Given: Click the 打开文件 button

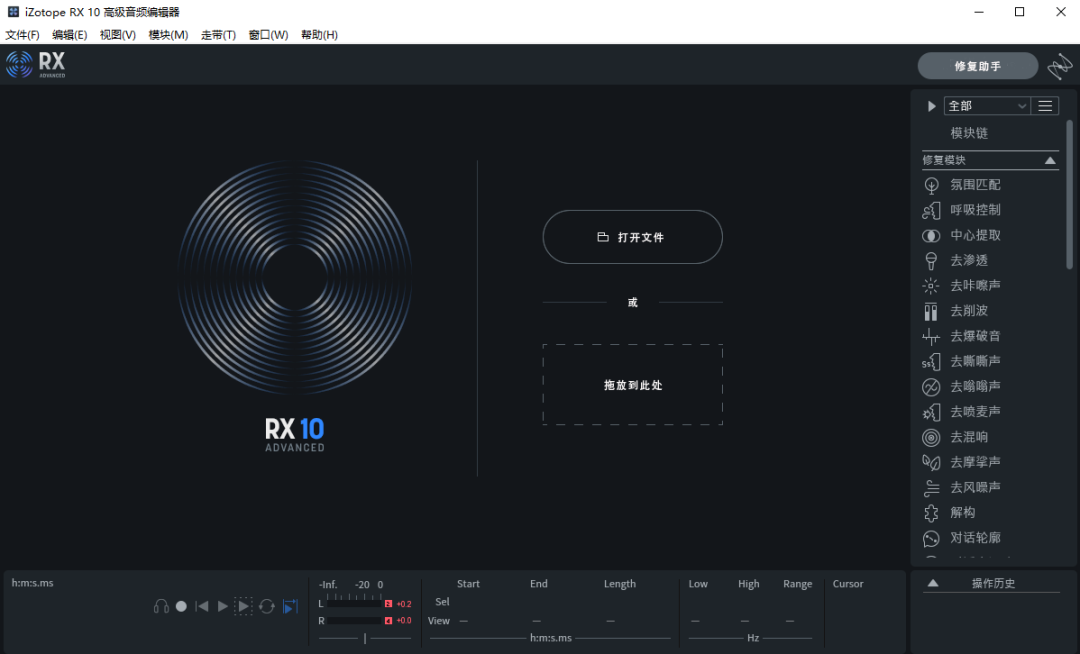Looking at the screenshot, I should tap(632, 237).
